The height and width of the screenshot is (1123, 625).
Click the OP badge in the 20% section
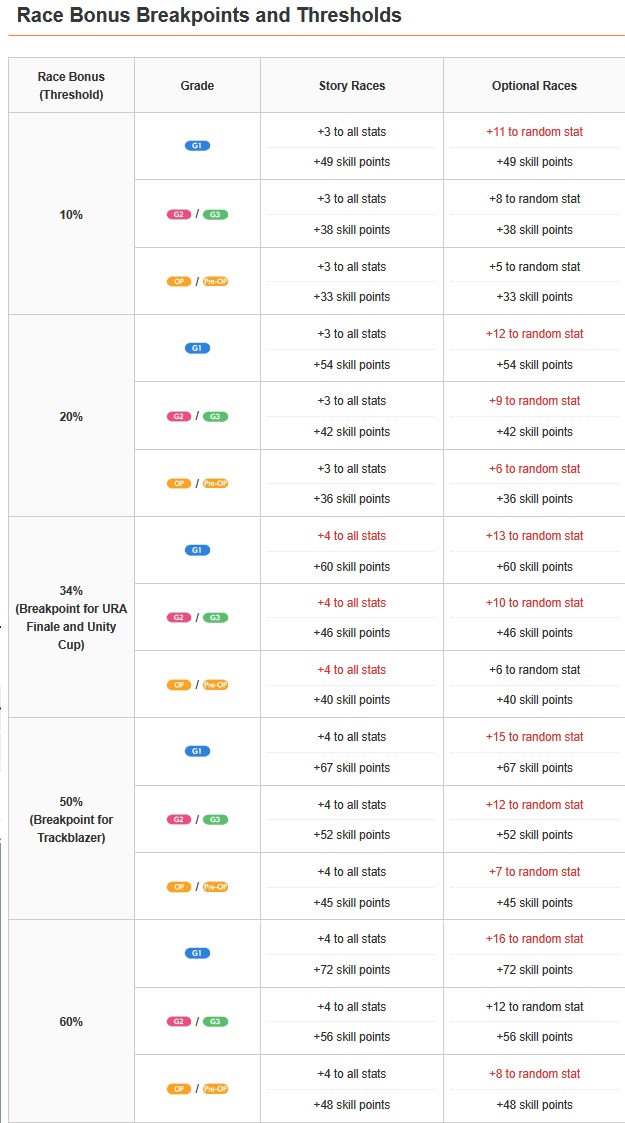pyautogui.click(x=179, y=483)
